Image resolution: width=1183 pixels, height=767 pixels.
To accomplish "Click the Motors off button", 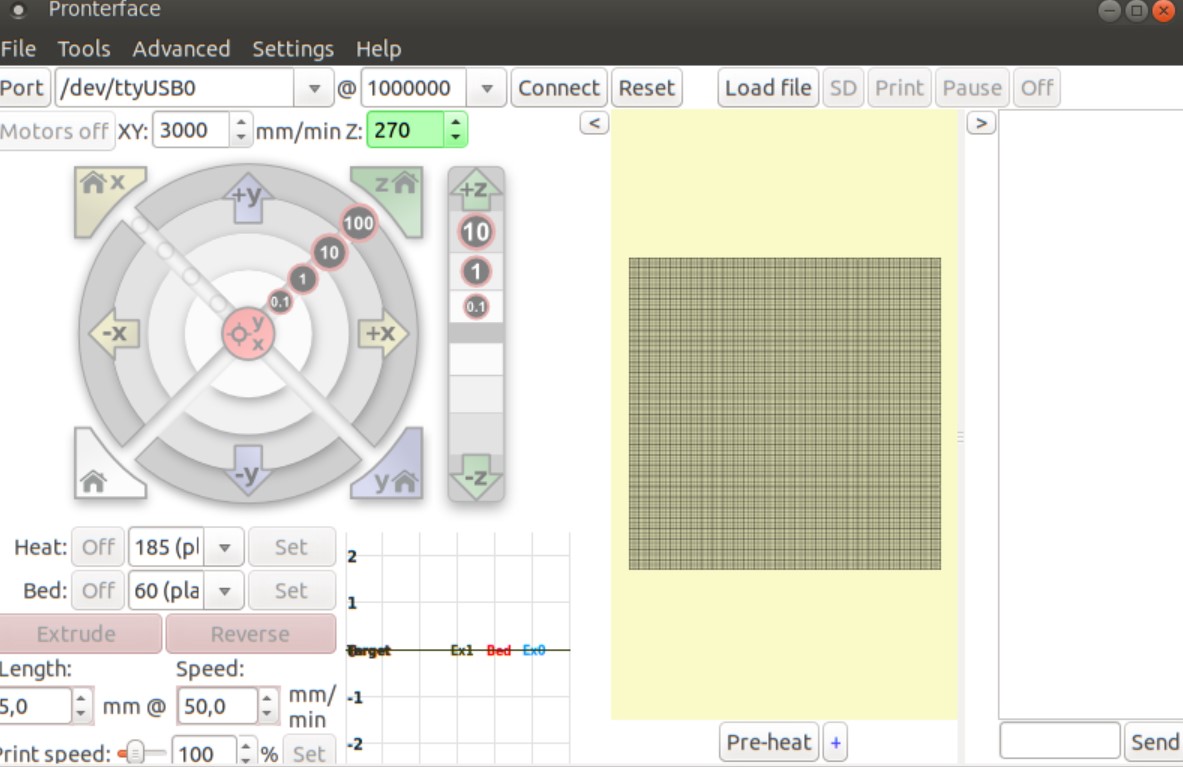I will coord(55,131).
